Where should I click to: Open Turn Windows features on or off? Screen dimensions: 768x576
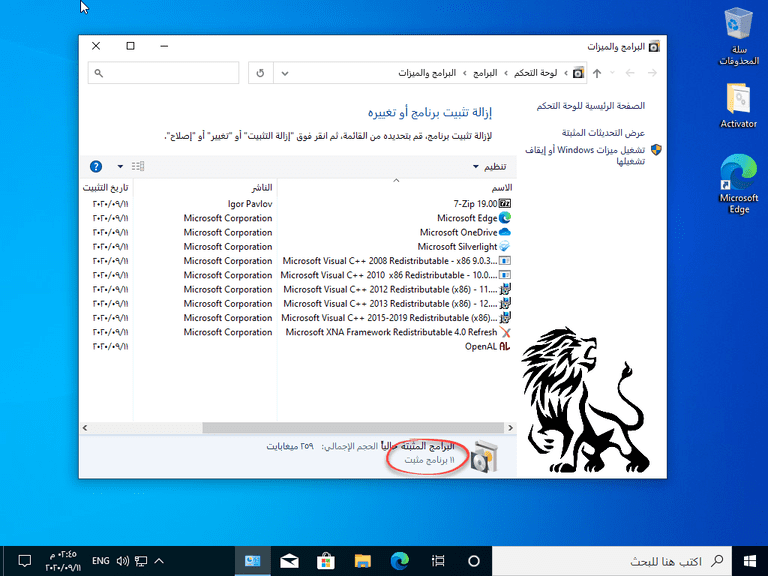click(585, 155)
